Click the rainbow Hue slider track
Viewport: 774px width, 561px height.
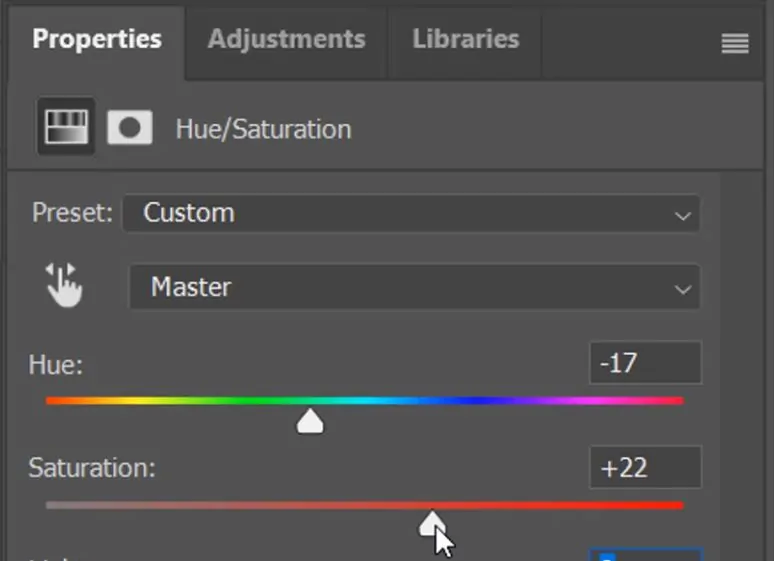point(365,401)
